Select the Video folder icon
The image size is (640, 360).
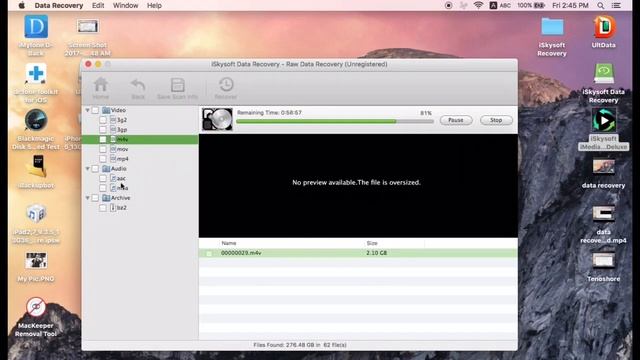[106, 110]
